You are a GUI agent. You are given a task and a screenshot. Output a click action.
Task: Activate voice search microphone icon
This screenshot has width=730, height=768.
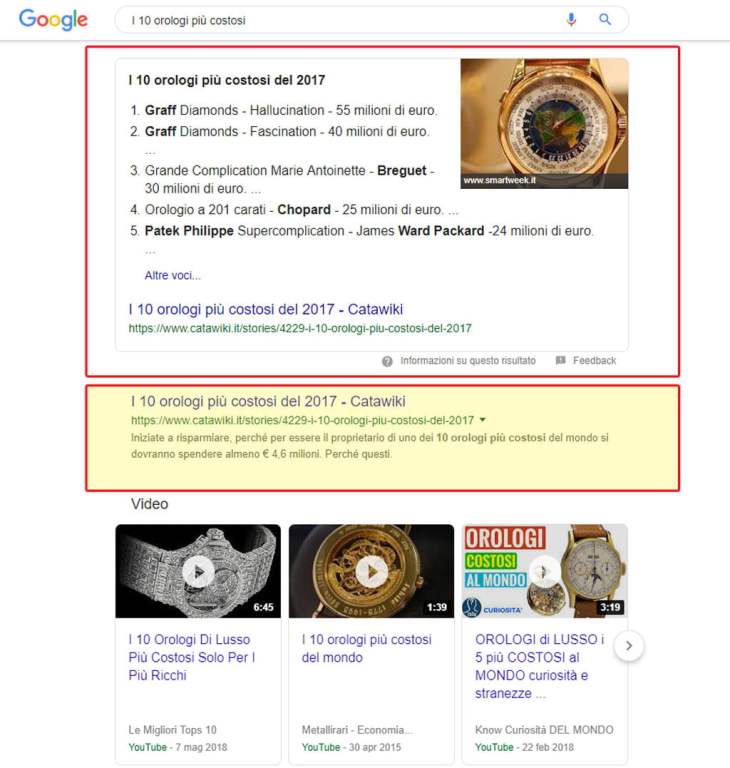click(571, 20)
